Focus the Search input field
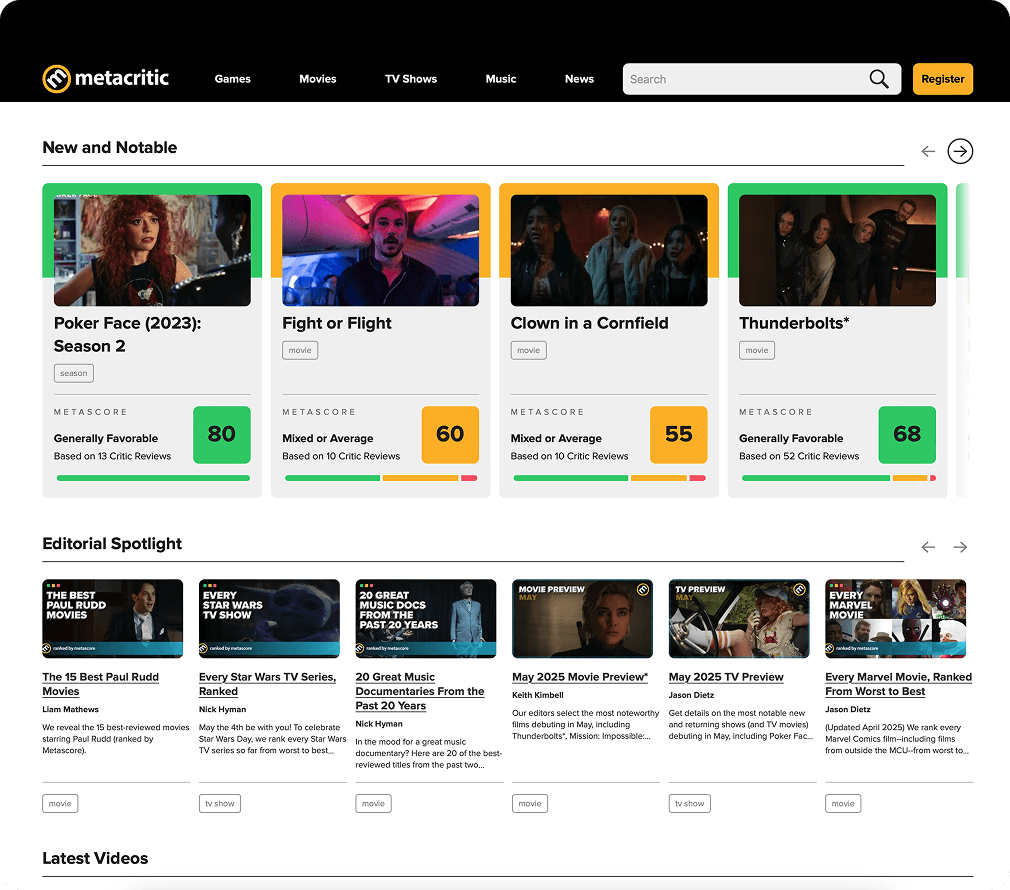 point(761,79)
